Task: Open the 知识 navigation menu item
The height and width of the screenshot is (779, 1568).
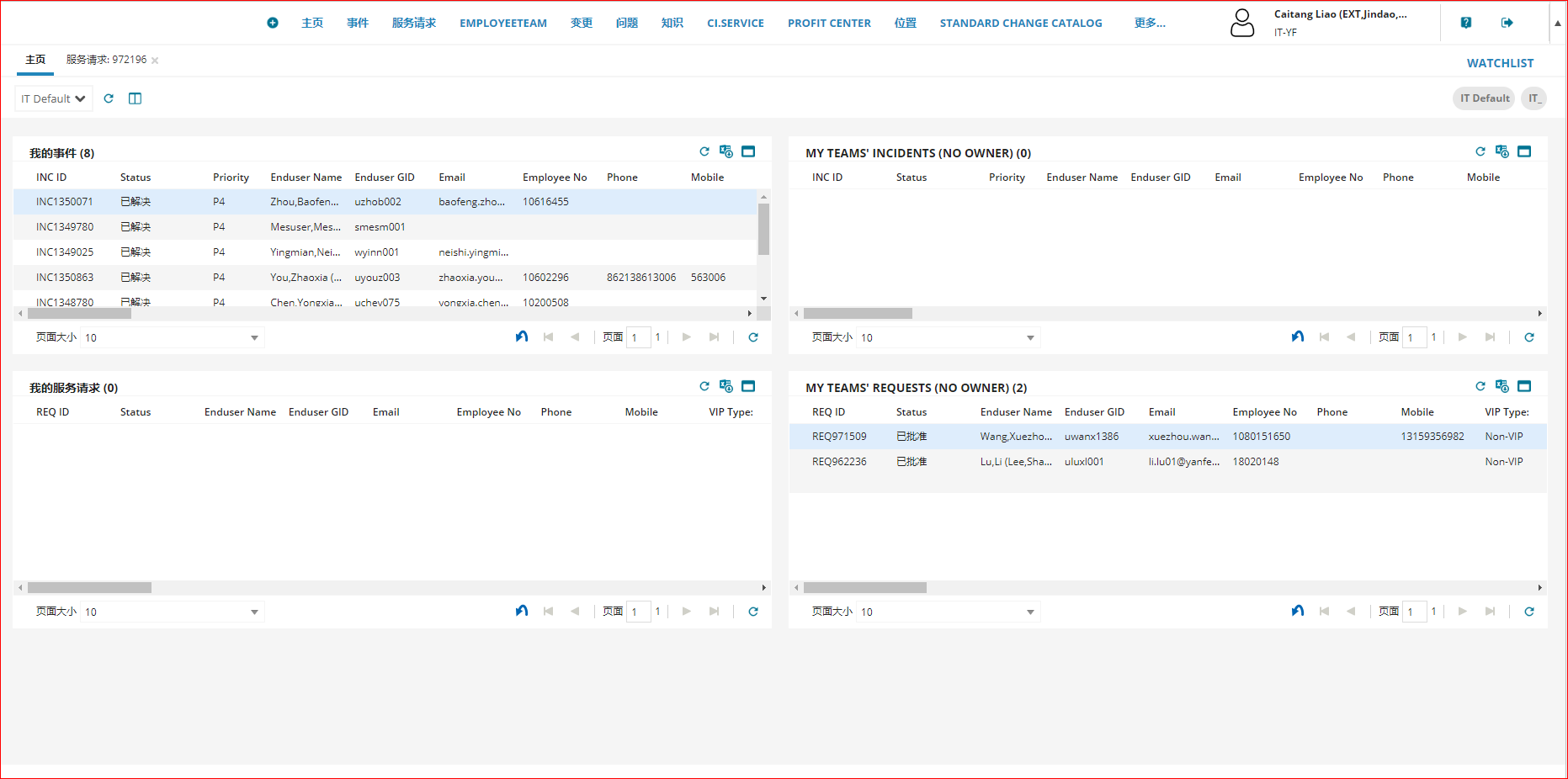Action: (x=672, y=23)
